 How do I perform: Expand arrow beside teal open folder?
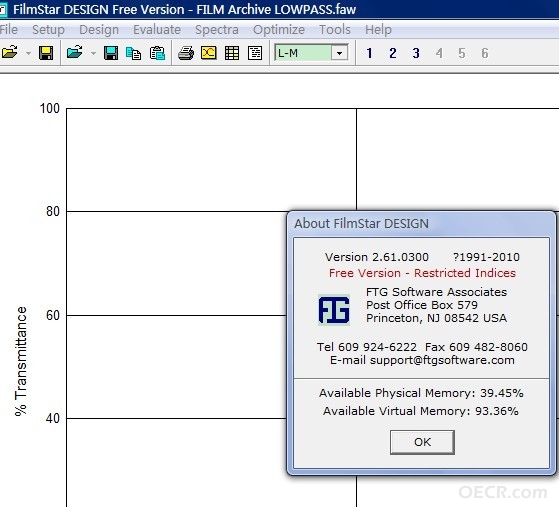[93, 53]
